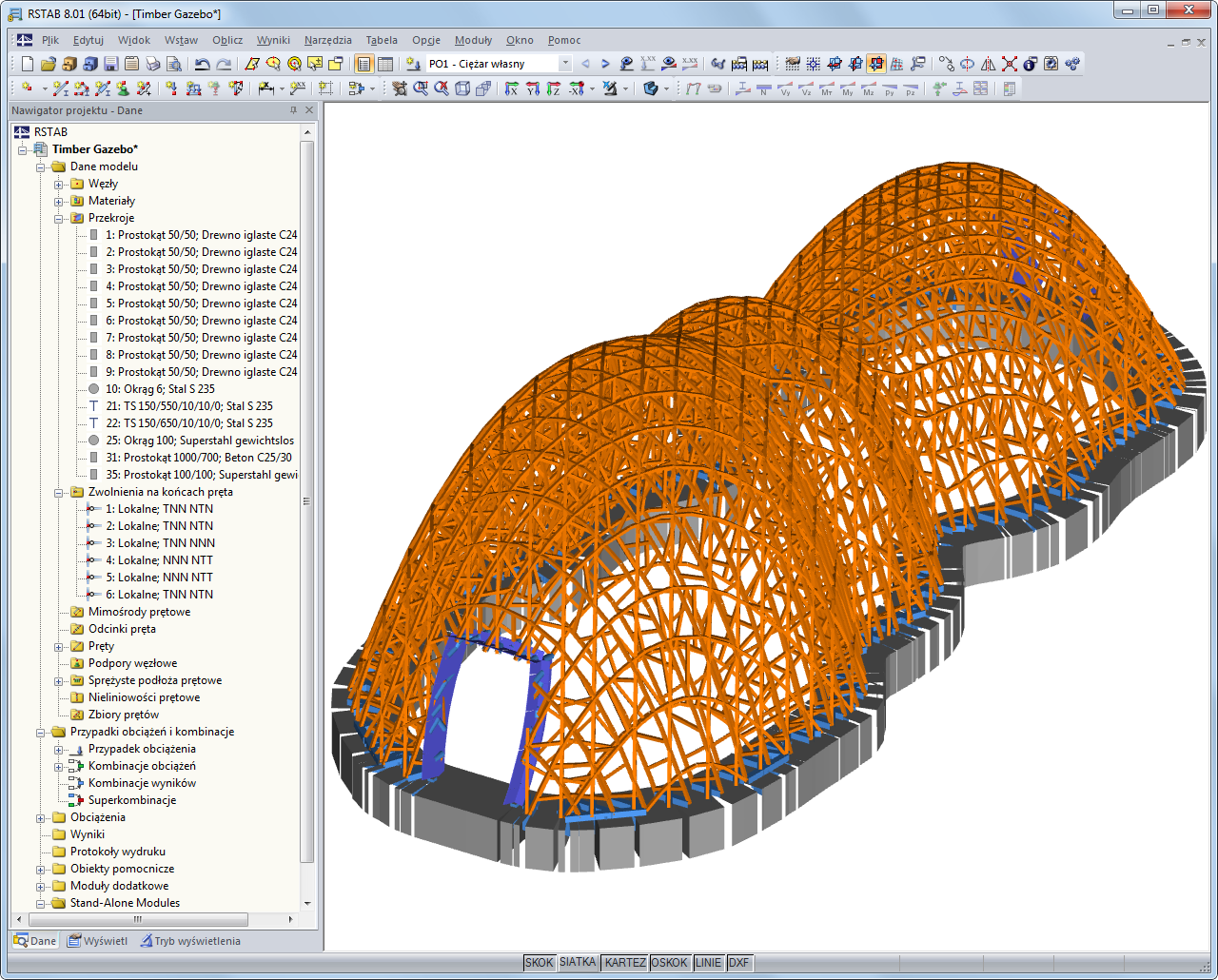This screenshot has height=980, width=1218.
Task: Collapse the Przekroje tree node
Action: [x=59, y=219]
